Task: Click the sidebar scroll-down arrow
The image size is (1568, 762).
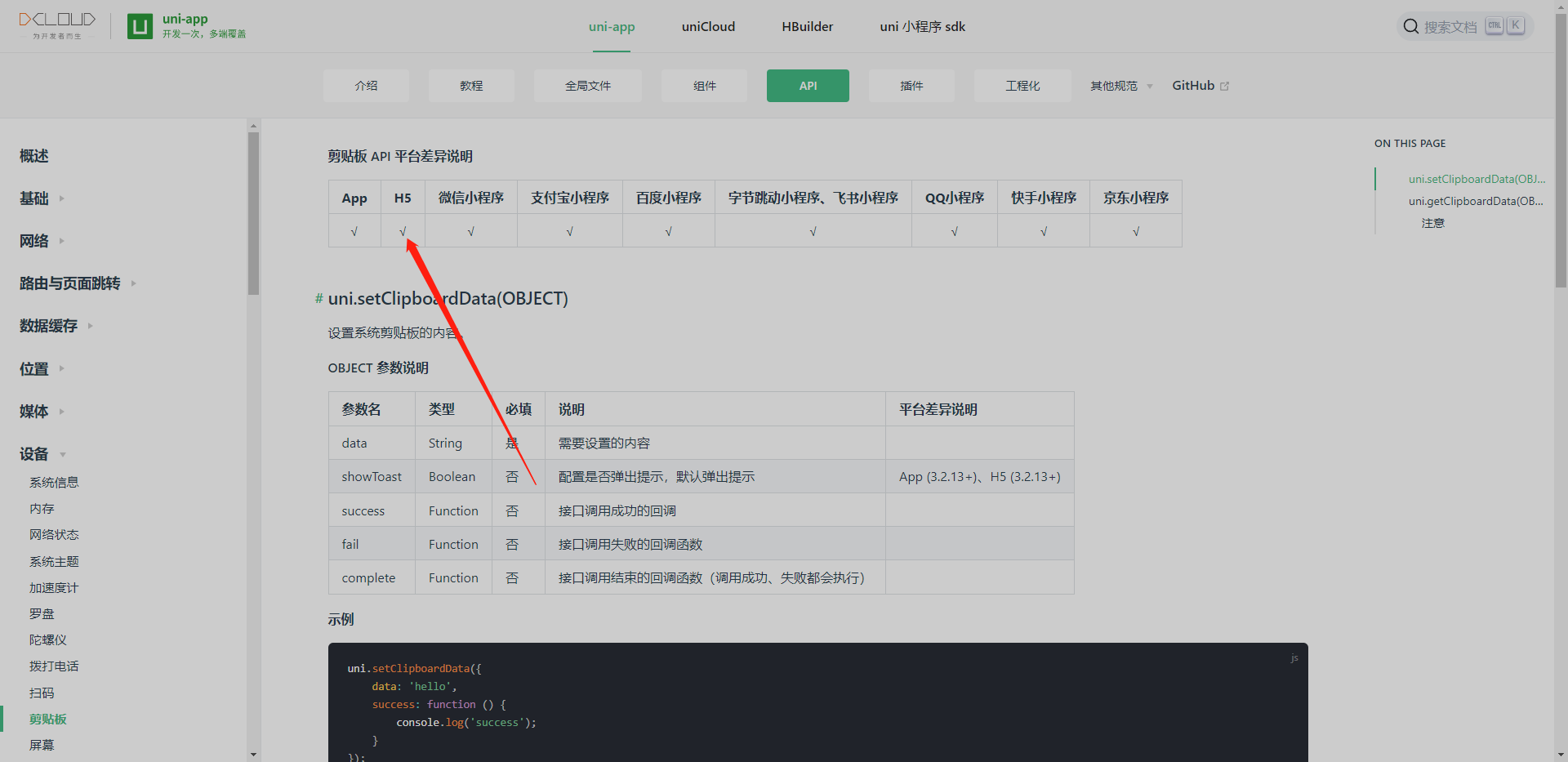Action: coord(252,754)
